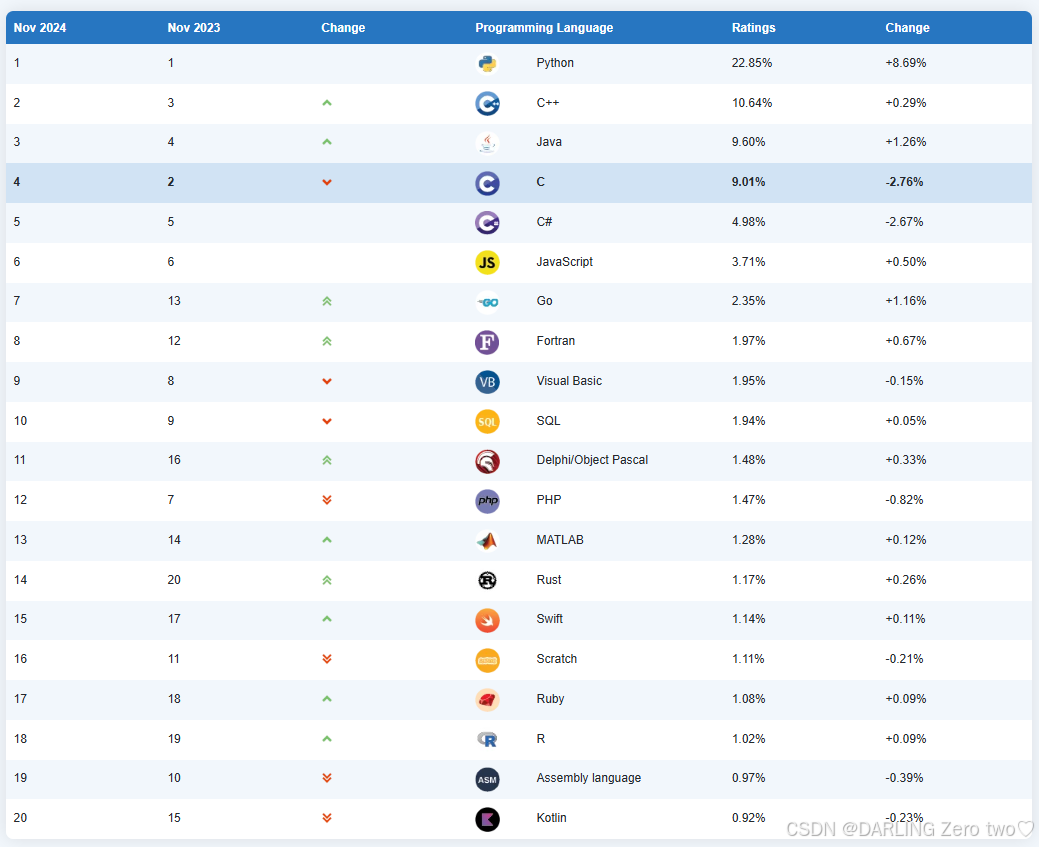
Task: Click the Nov 2024 column header
Action: click(x=40, y=28)
